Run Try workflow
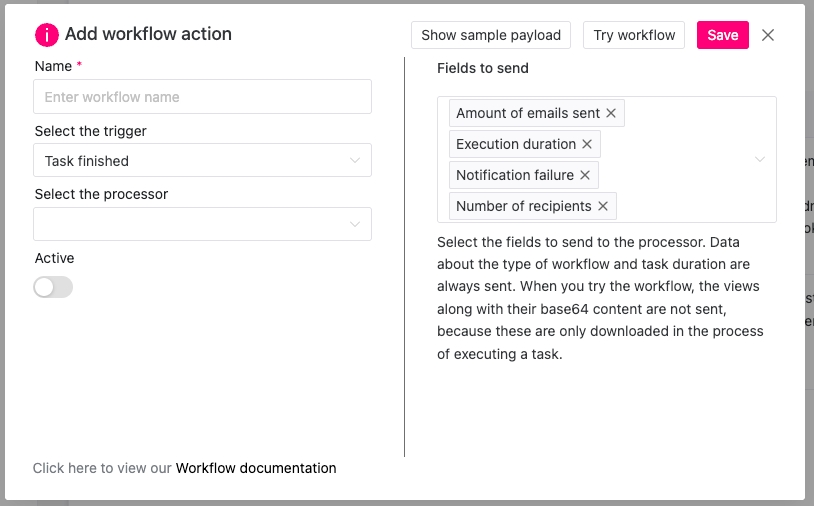This screenshot has width=814, height=506. (634, 35)
